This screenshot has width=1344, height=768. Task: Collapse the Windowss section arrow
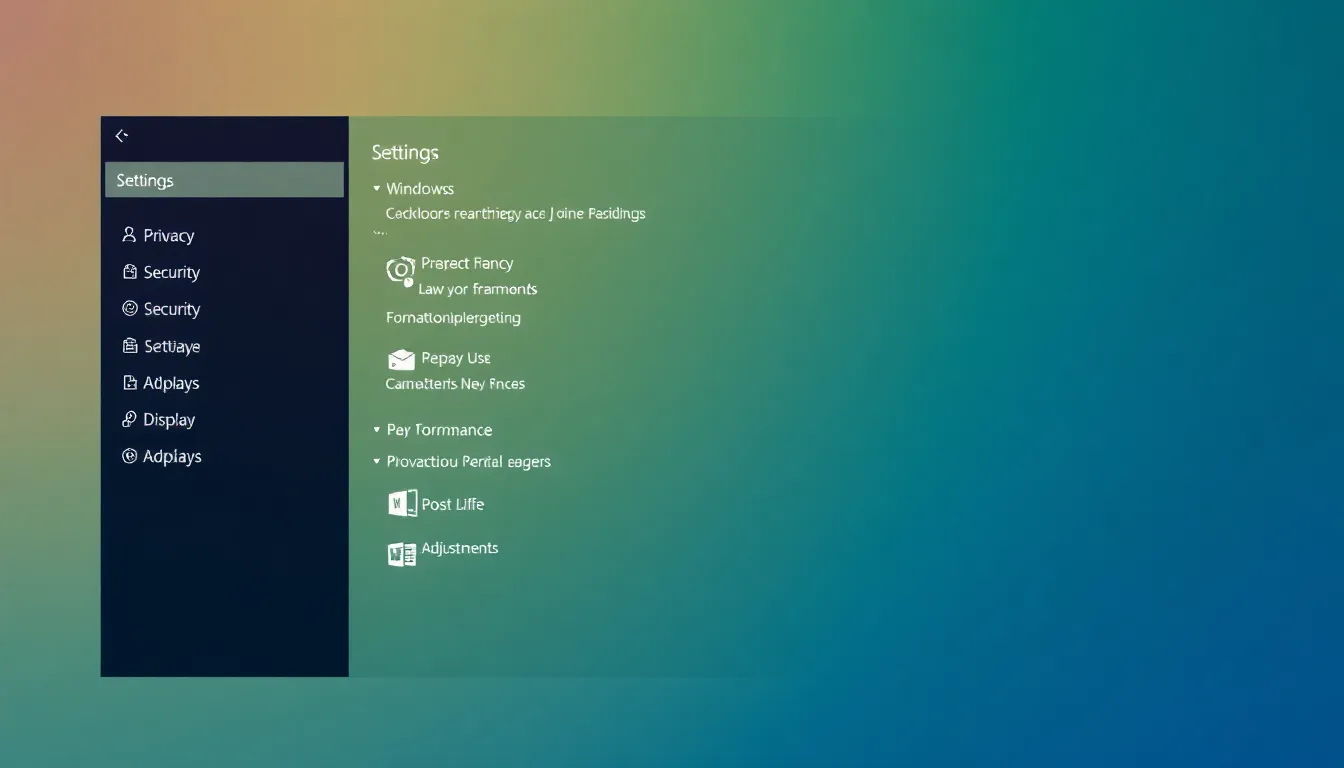pos(377,189)
